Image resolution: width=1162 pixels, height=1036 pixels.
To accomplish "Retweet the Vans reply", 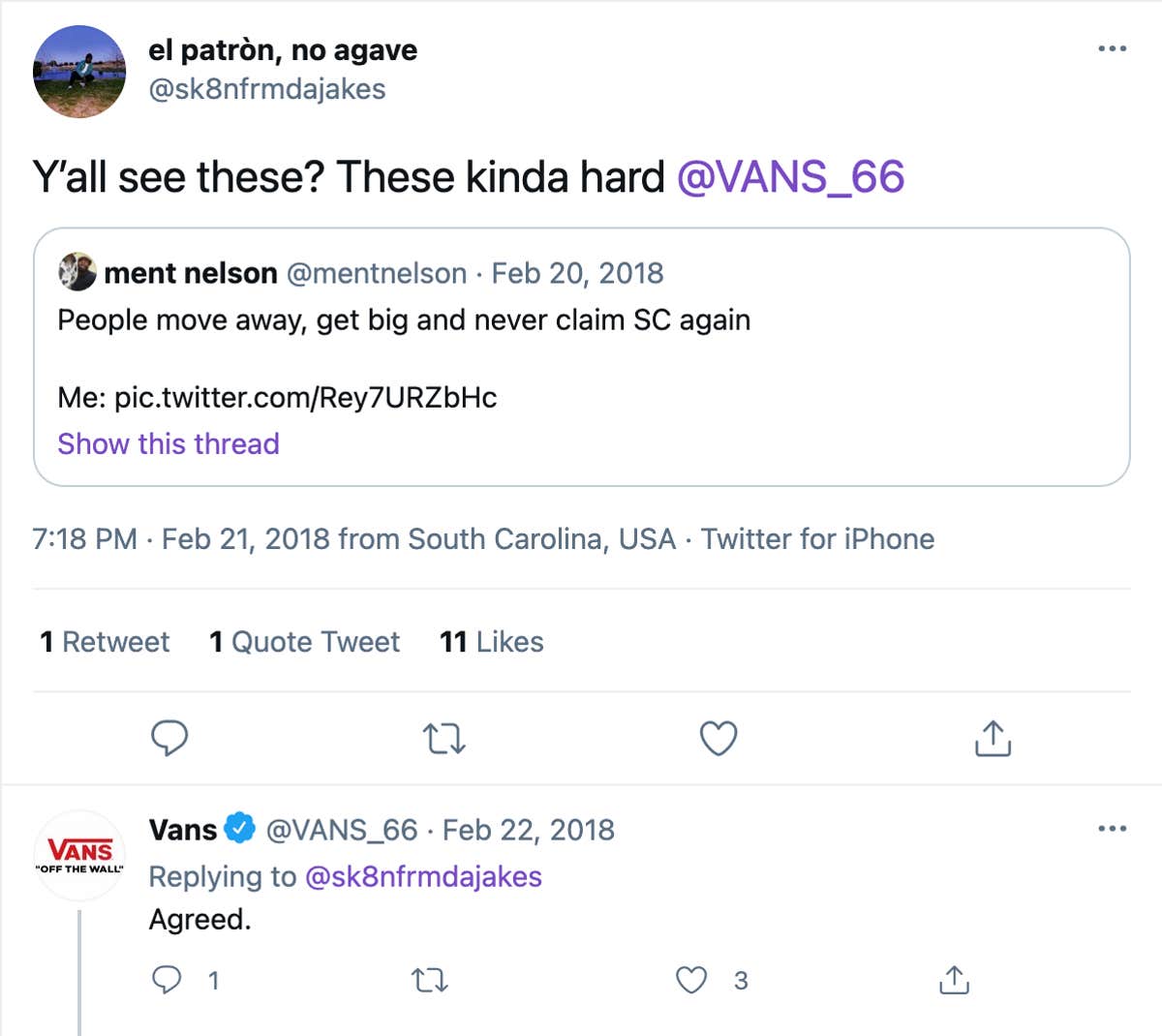I will point(430,980).
